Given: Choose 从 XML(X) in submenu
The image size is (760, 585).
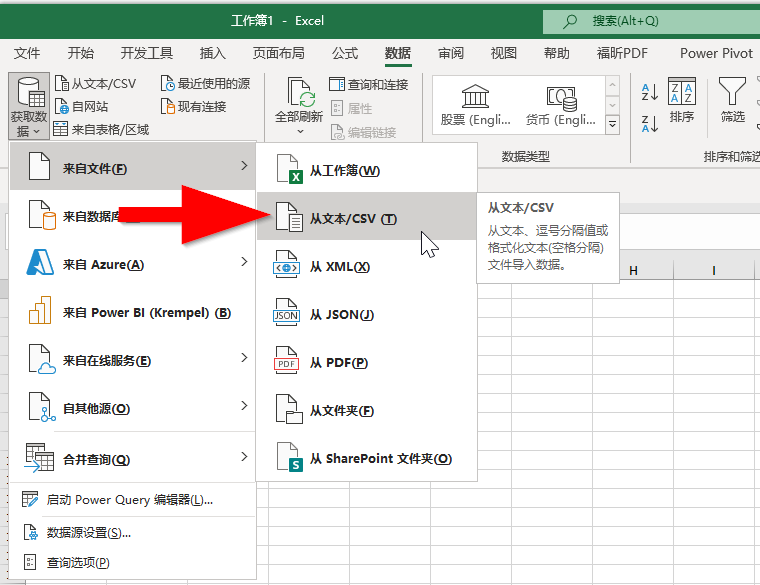Looking at the screenshot, I should point(366,266).
